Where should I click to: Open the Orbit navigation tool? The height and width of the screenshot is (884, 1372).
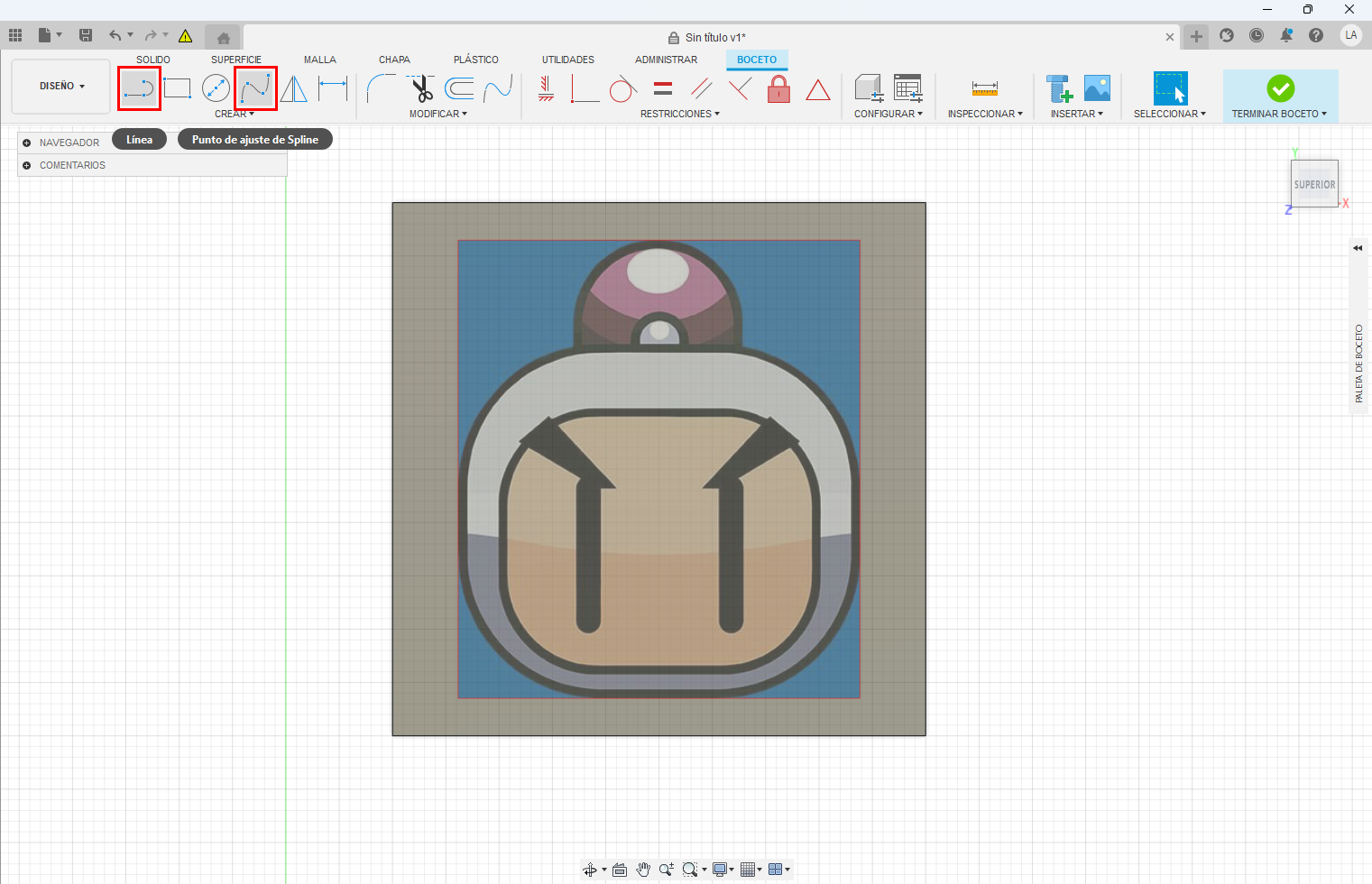coord(590,870)
